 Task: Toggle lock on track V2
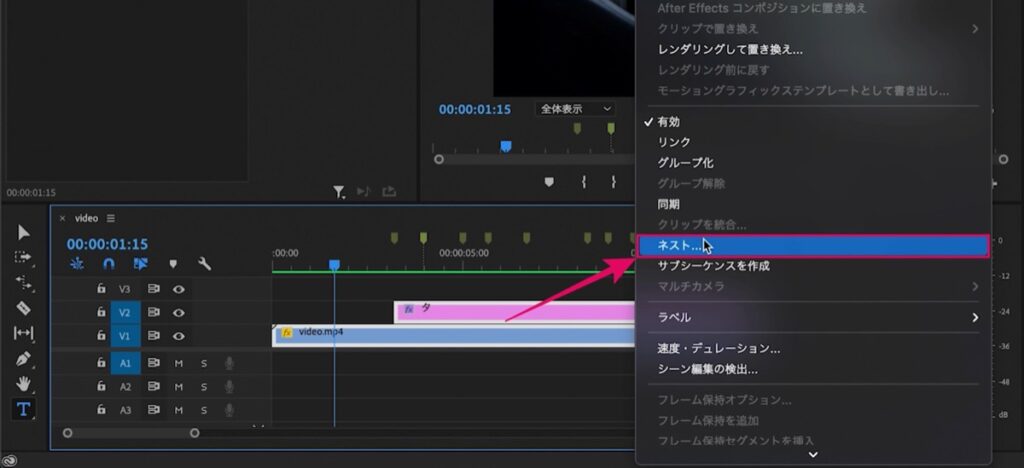point(101,313)
